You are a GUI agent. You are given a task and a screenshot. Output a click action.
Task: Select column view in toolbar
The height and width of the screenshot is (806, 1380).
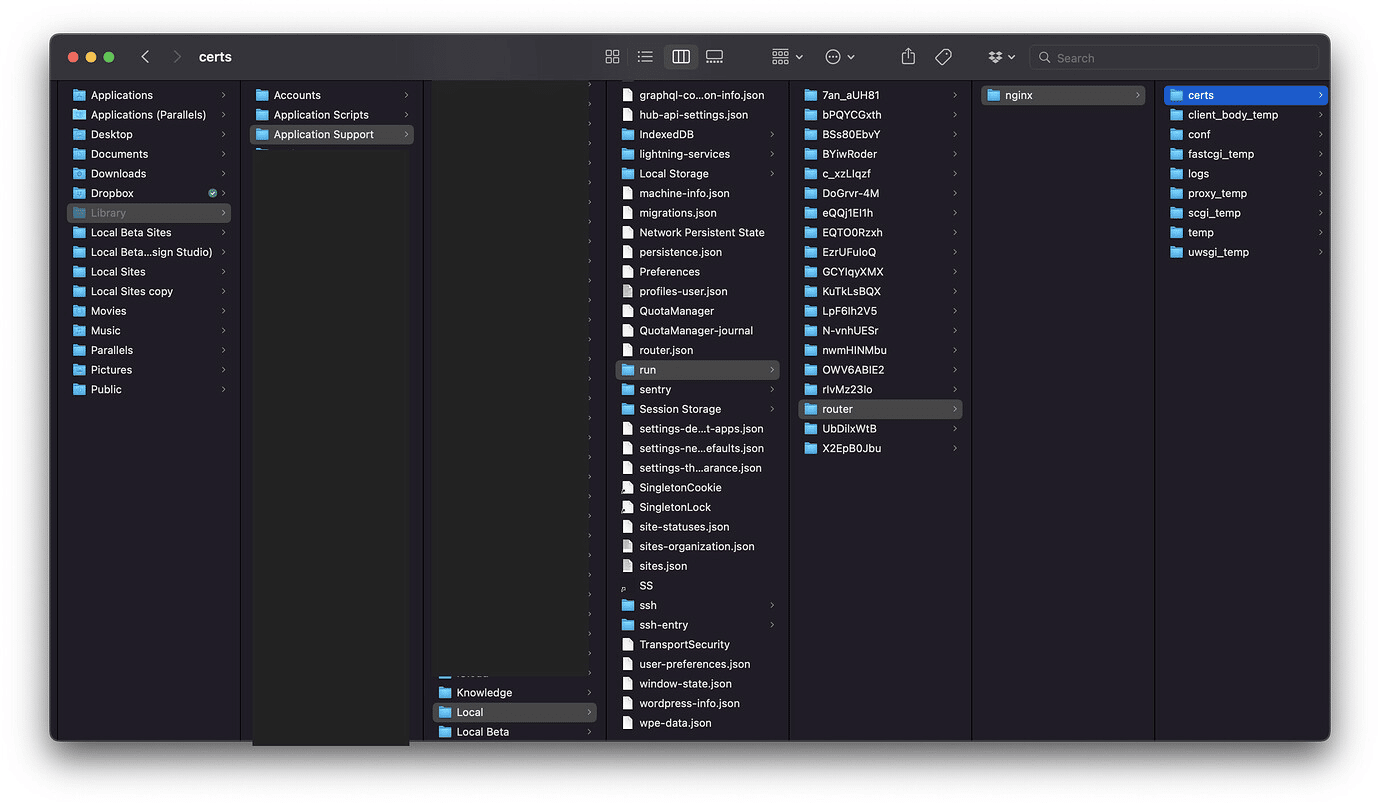681,57
